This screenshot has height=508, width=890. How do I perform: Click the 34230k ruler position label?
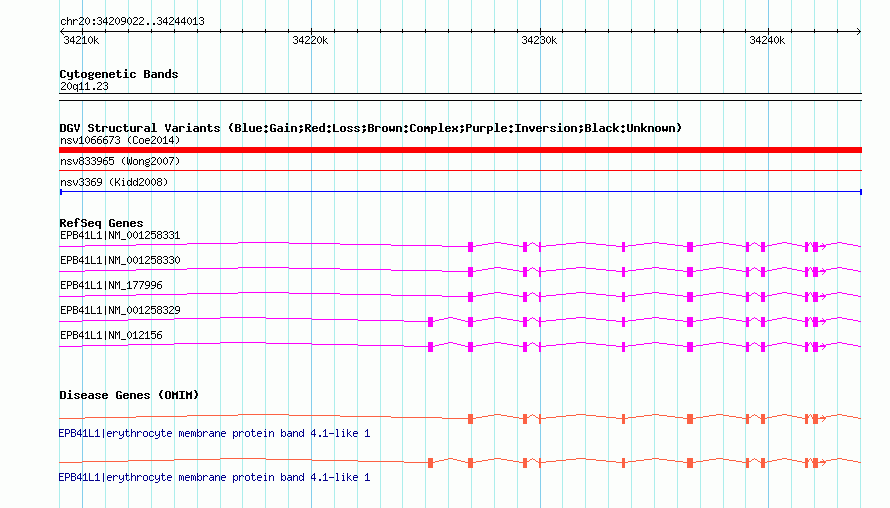pos(539,40)
